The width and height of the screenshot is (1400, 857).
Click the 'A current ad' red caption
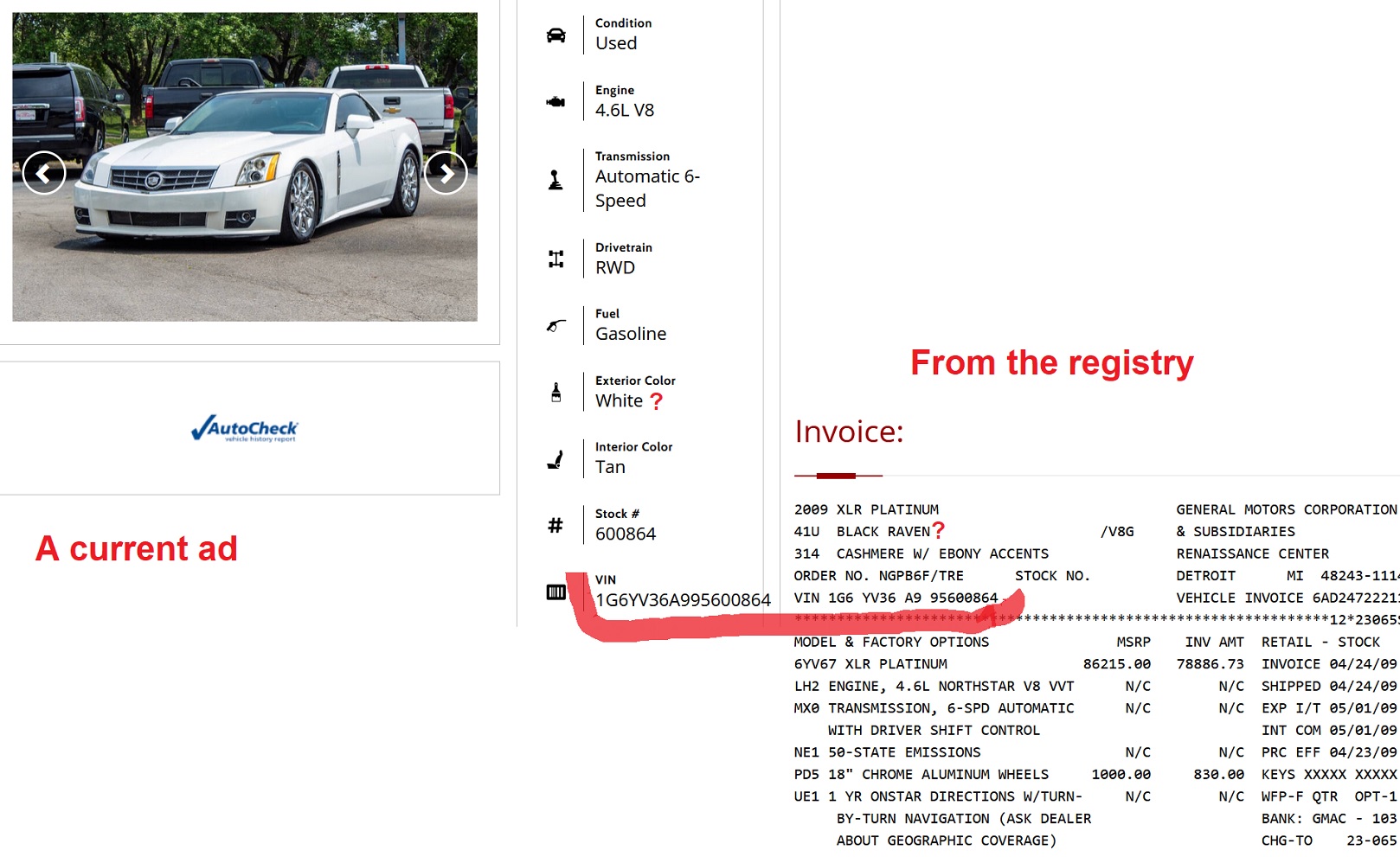click(137, 549)
